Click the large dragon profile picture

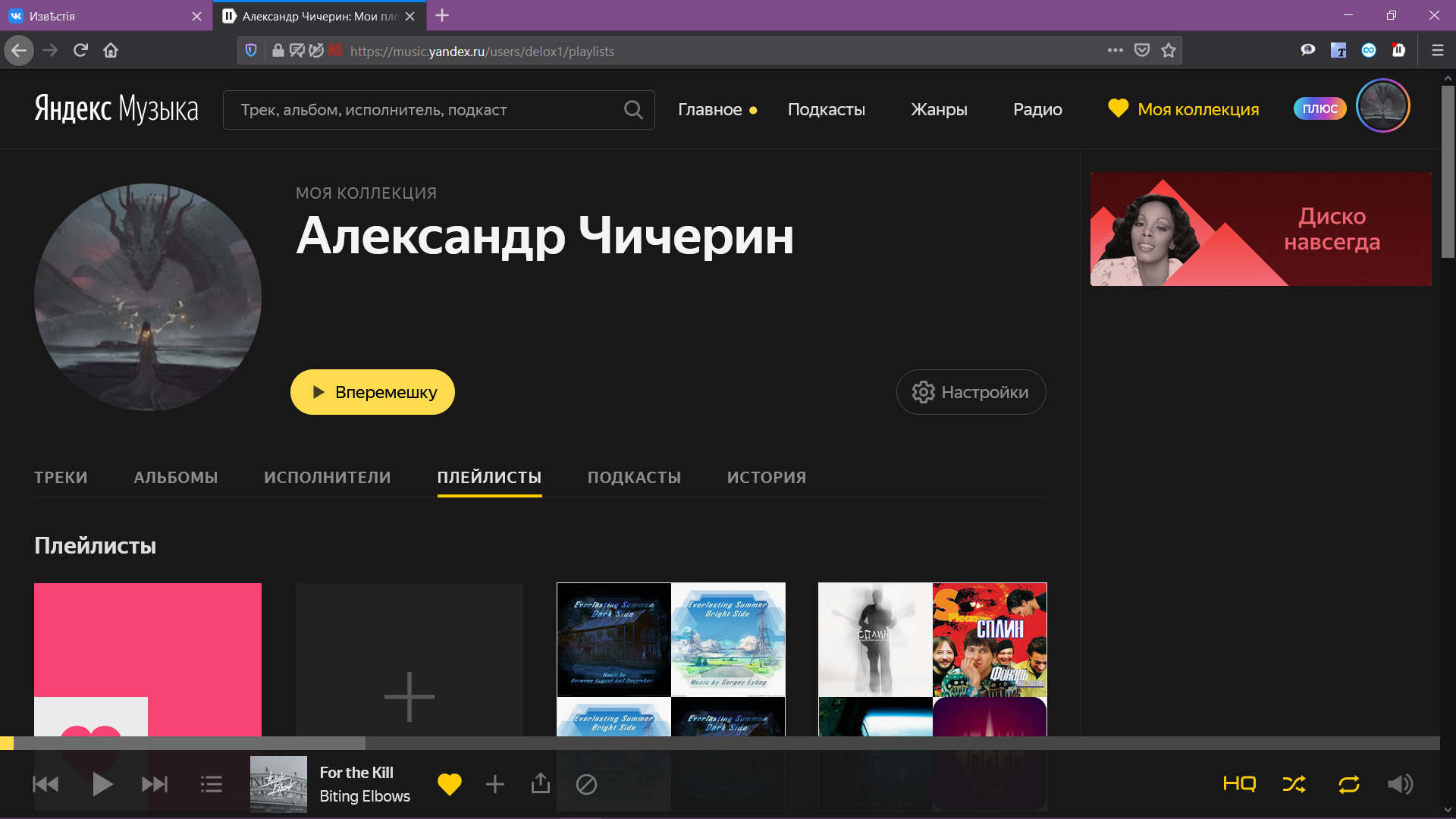(x=148, y=297)
